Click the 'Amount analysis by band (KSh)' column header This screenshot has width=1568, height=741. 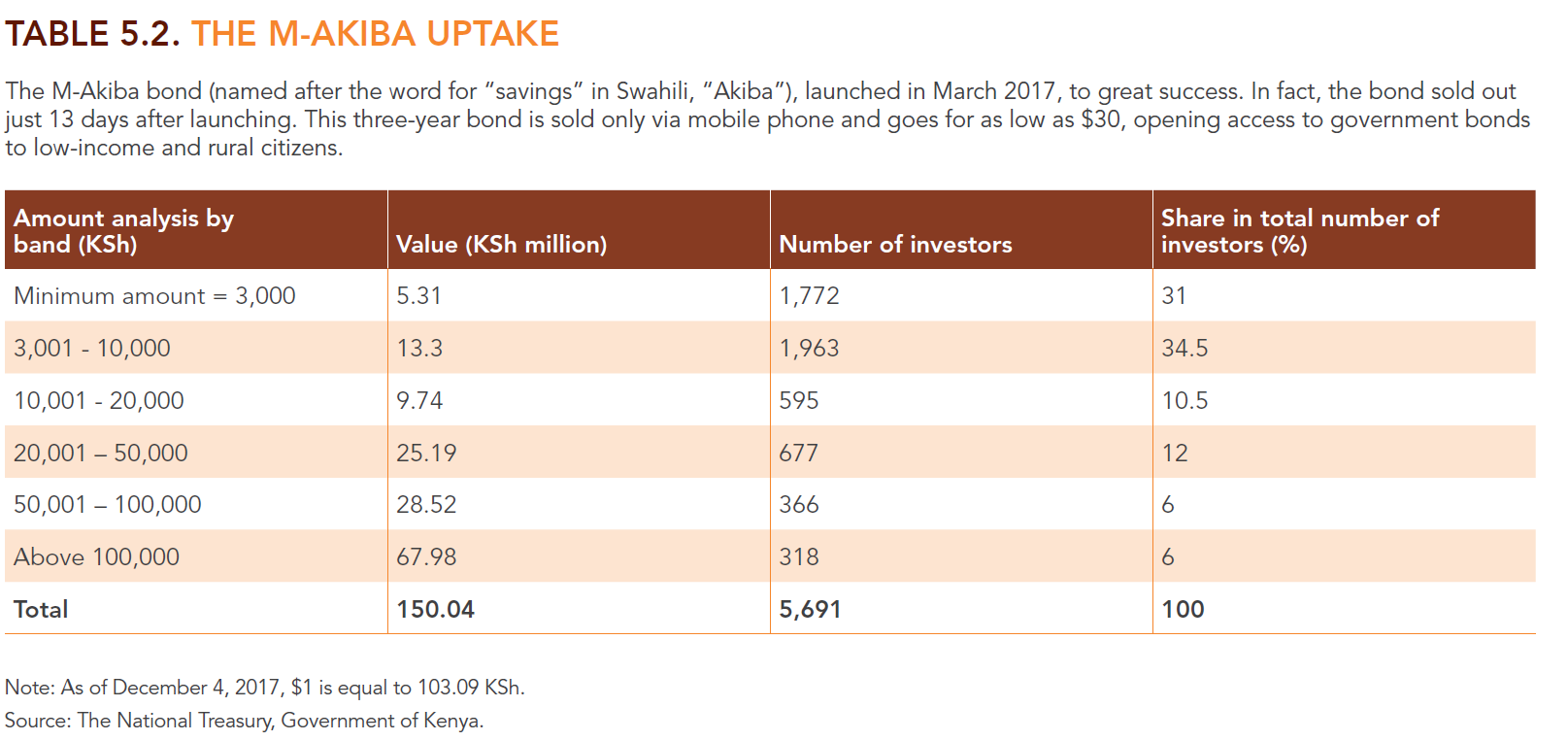(123, 231)
